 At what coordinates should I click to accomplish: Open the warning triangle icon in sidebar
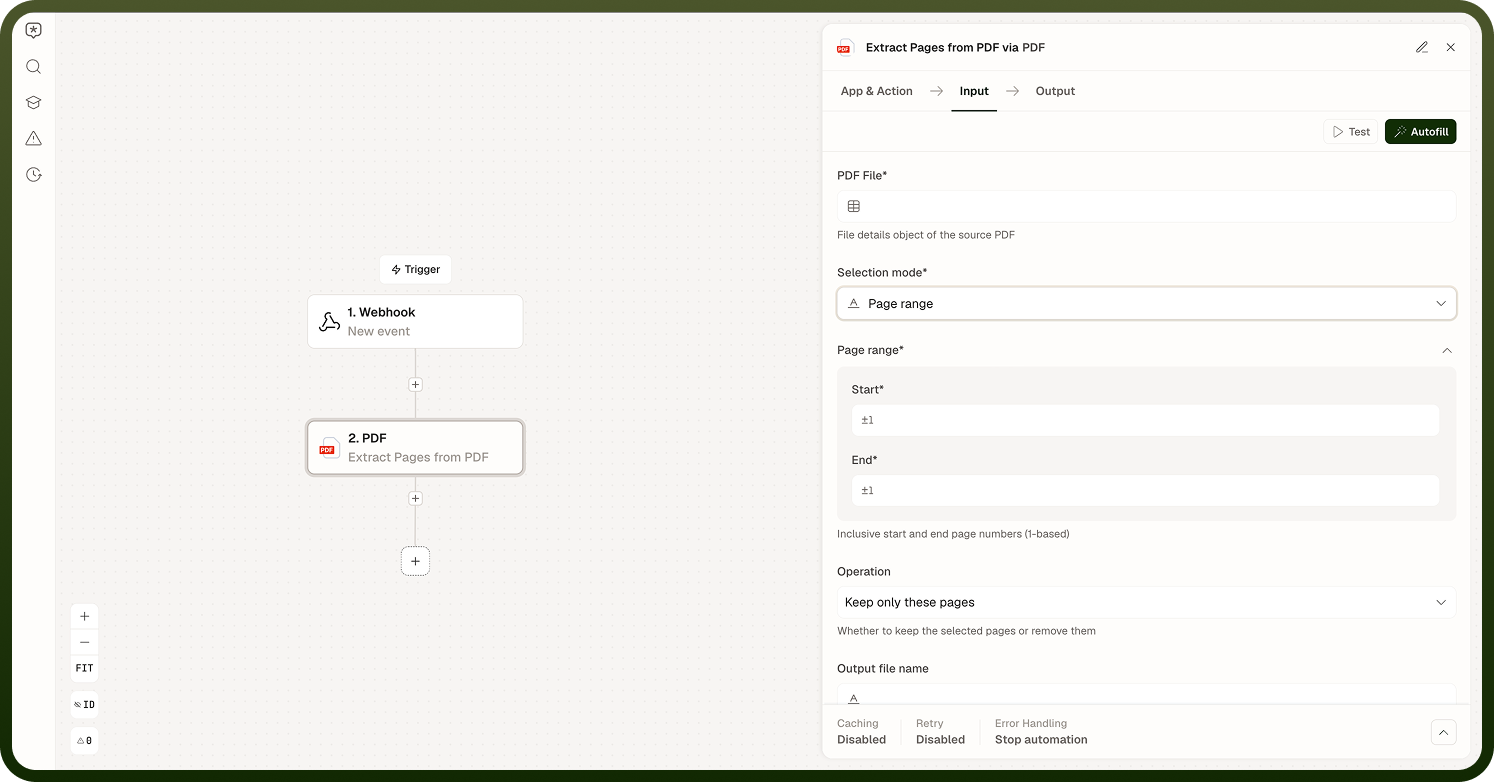[x=34, y=138]
